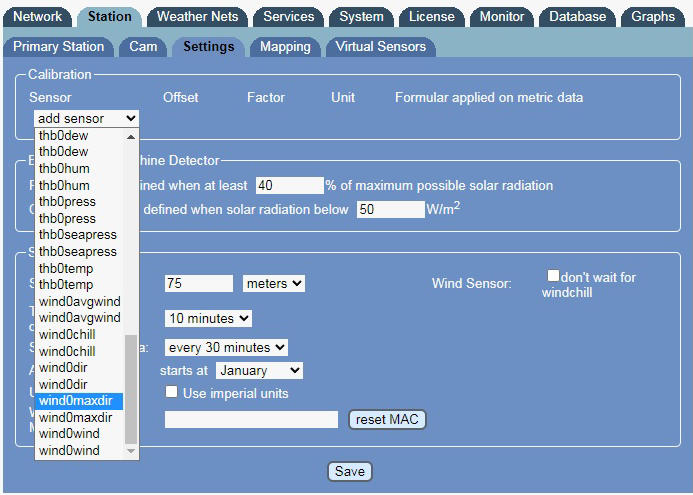Open the Virtual Sensors sub-tab
Screen dimensions: 693x495
point(381,47)
